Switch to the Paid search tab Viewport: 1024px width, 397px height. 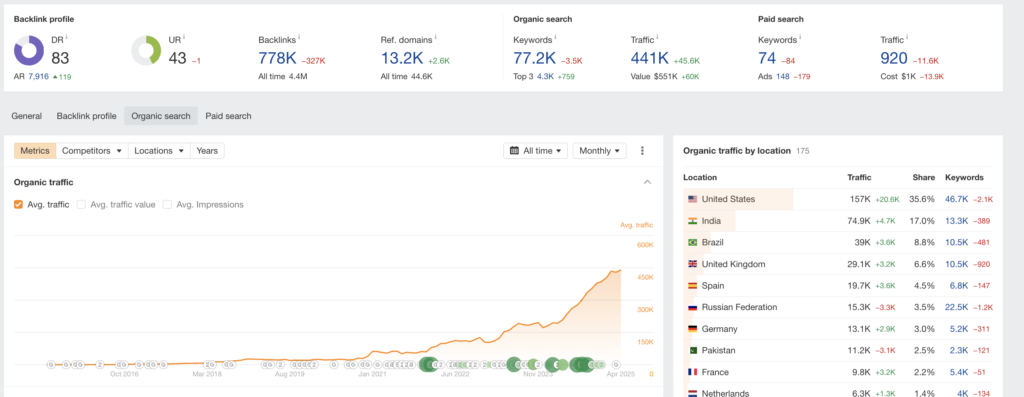click(x=229, y=116)
